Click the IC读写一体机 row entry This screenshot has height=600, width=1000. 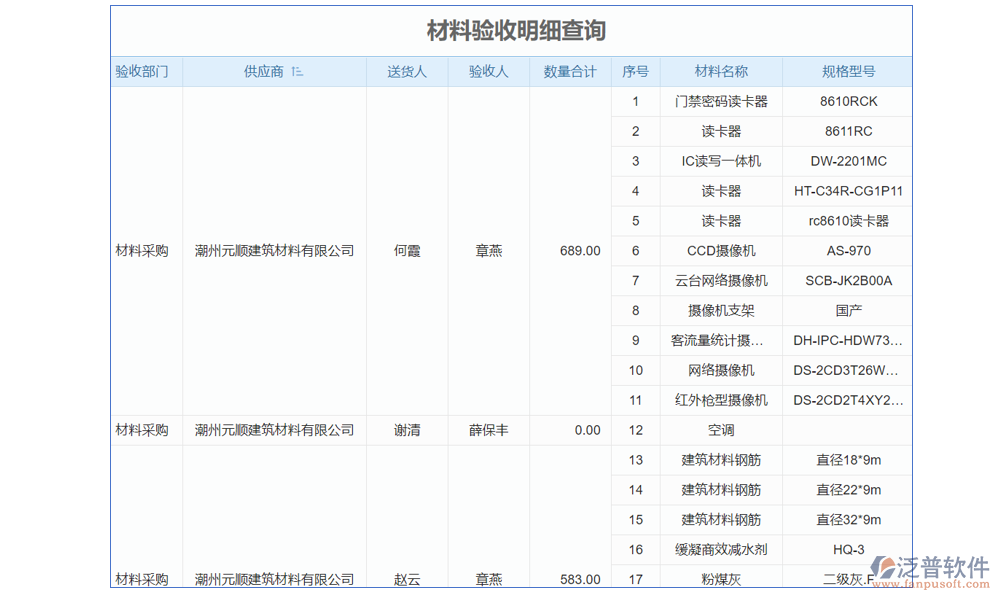[721, 161]
